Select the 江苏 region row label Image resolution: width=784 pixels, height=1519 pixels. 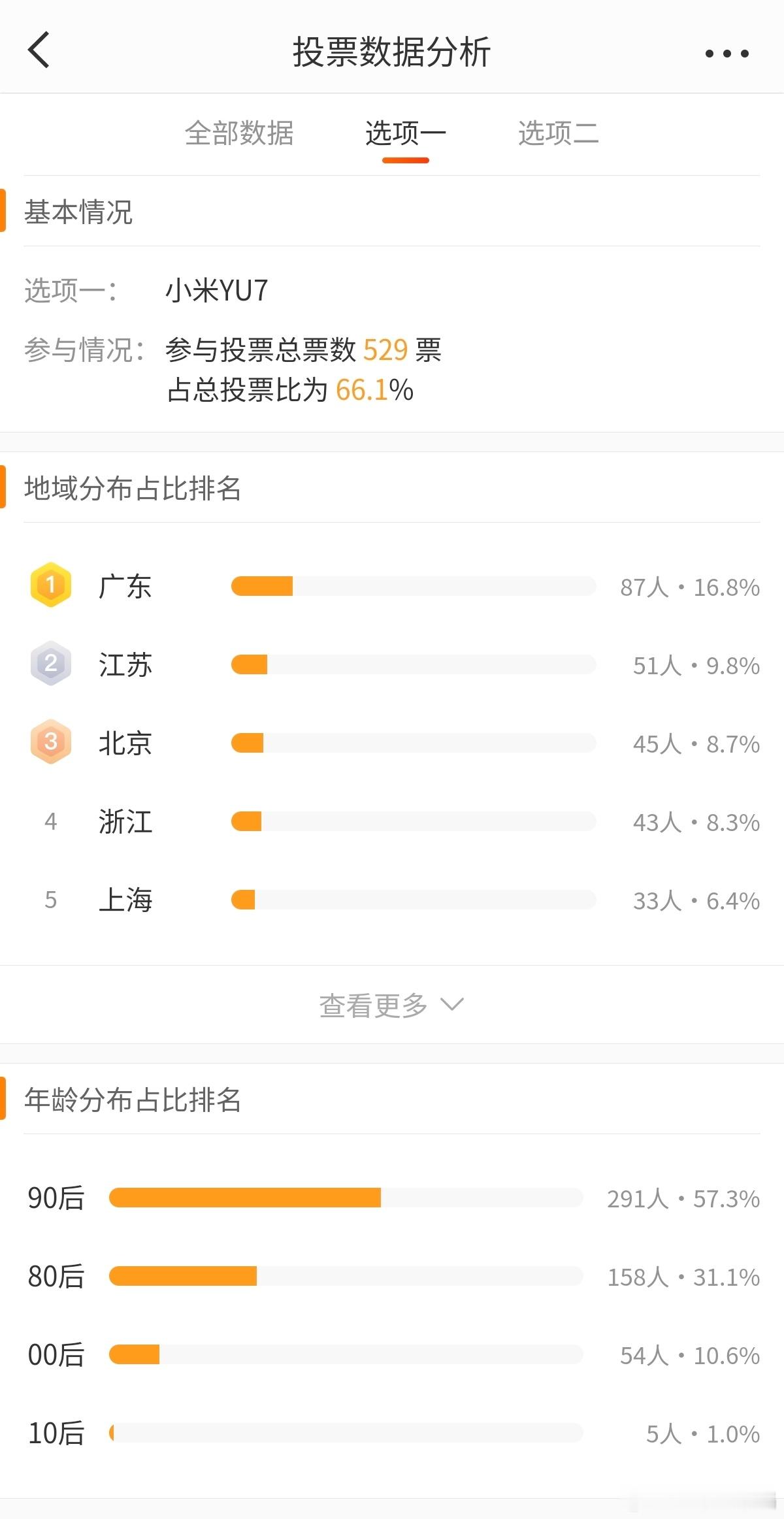125,665
